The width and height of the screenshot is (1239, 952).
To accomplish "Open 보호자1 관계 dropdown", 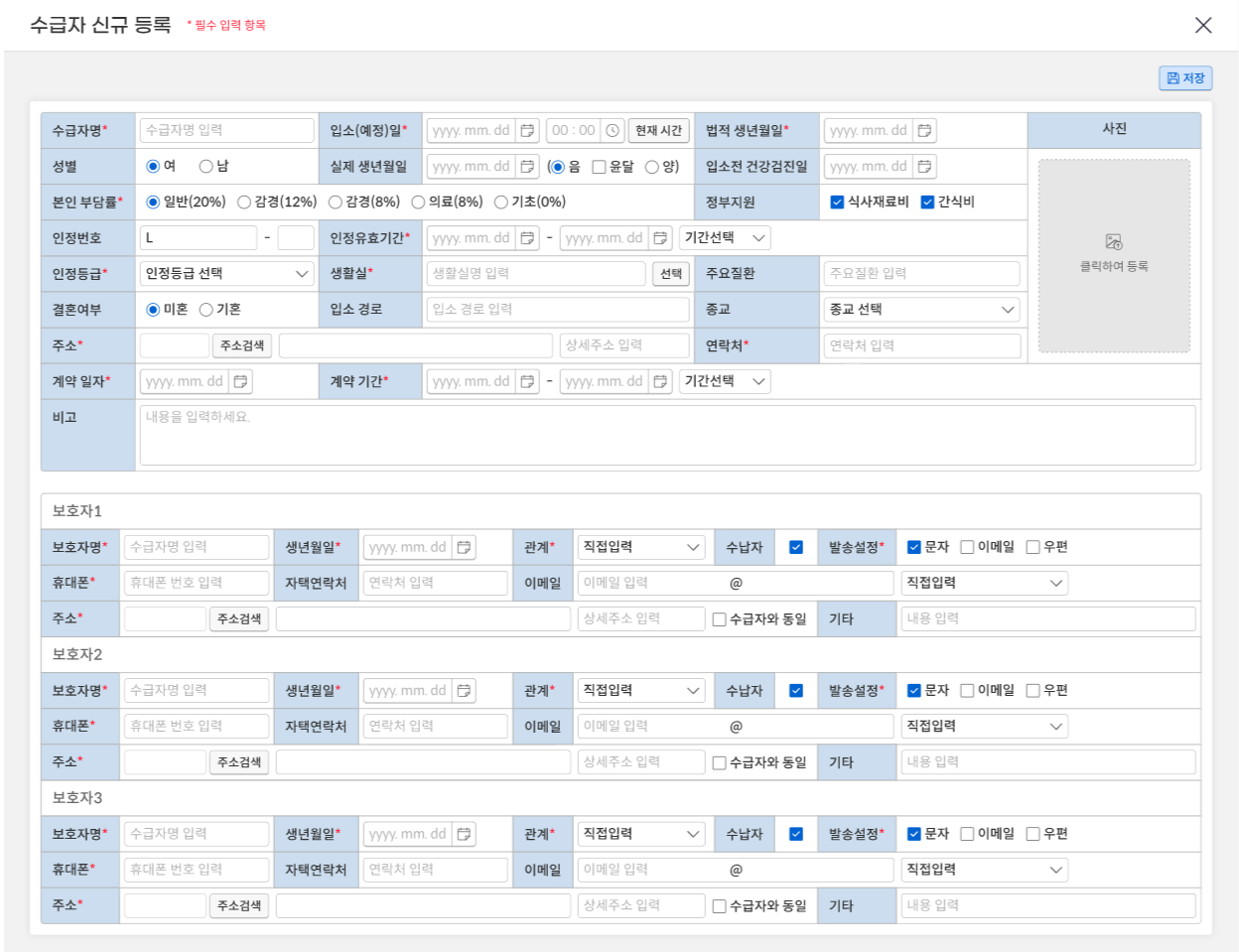I will (641, 547).
